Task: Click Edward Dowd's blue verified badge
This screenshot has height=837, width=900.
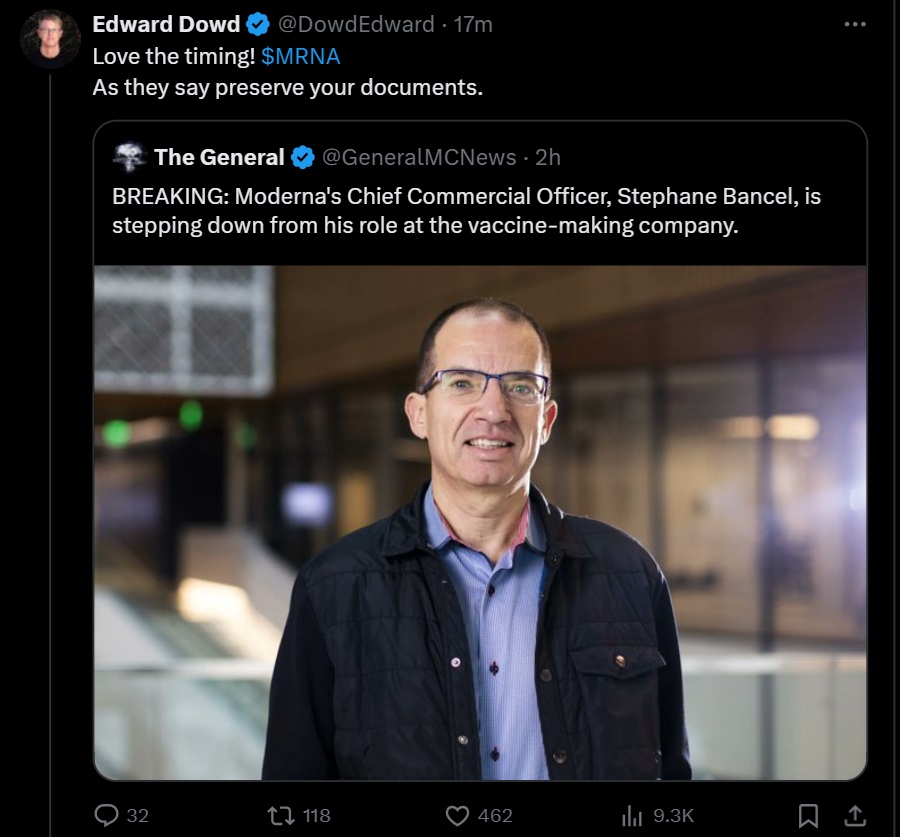Action: pyautogui.click(x=258, y=24)
